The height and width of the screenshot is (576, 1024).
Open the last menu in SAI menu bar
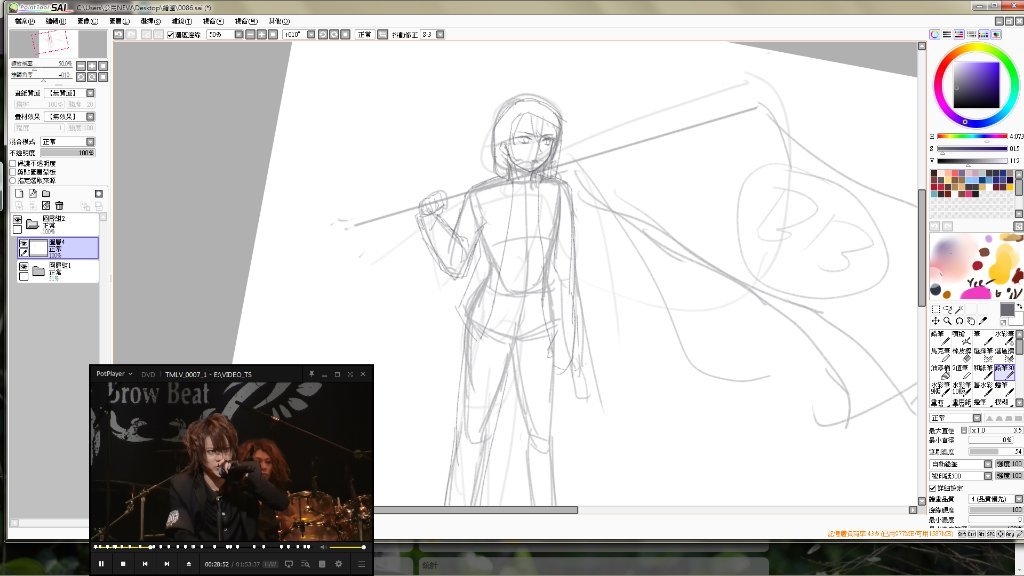[279, 21]
